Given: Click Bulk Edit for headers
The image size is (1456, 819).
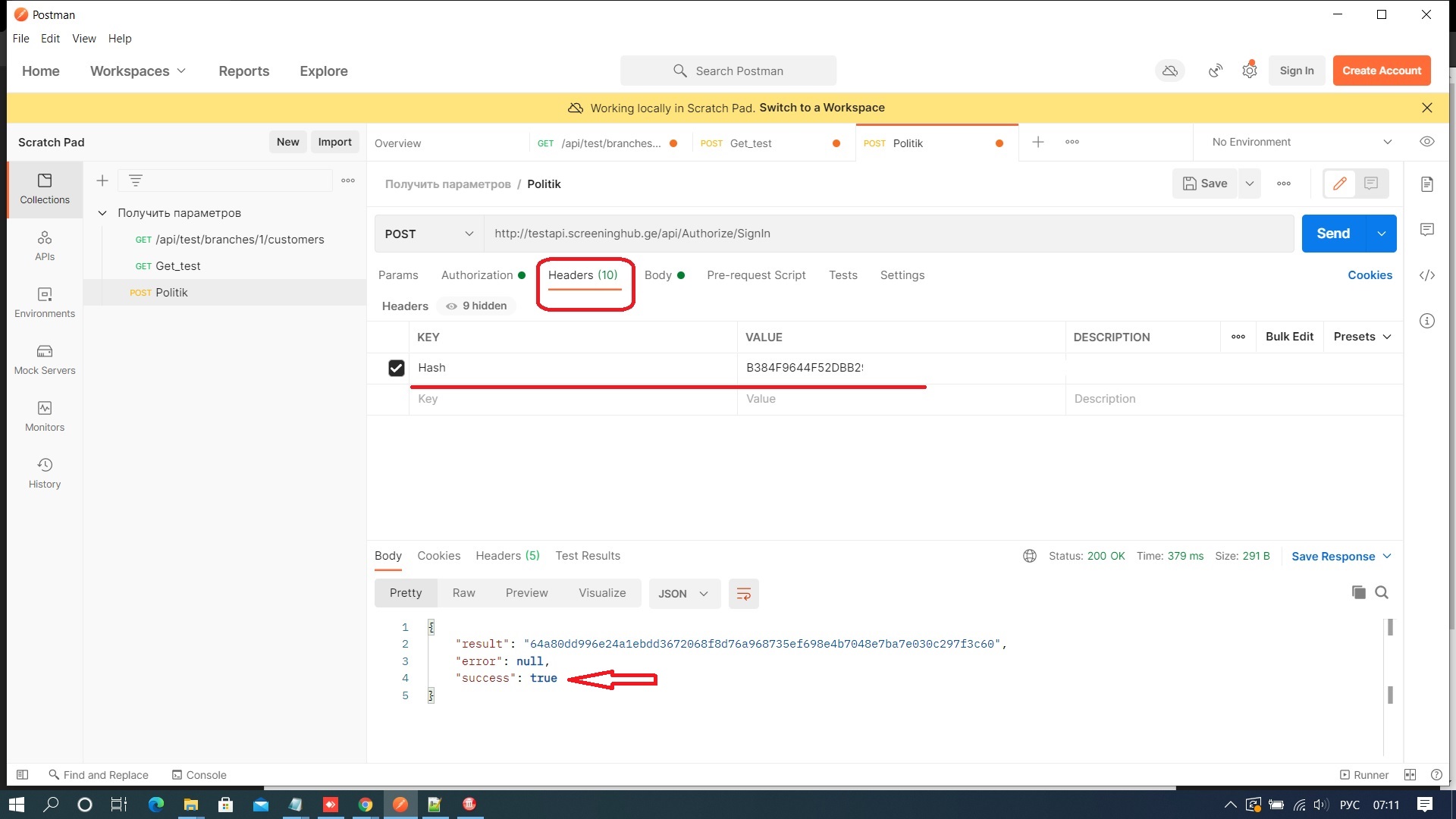Looking at the screenshot, I should pyautogui.click(x=1289, y=337).
